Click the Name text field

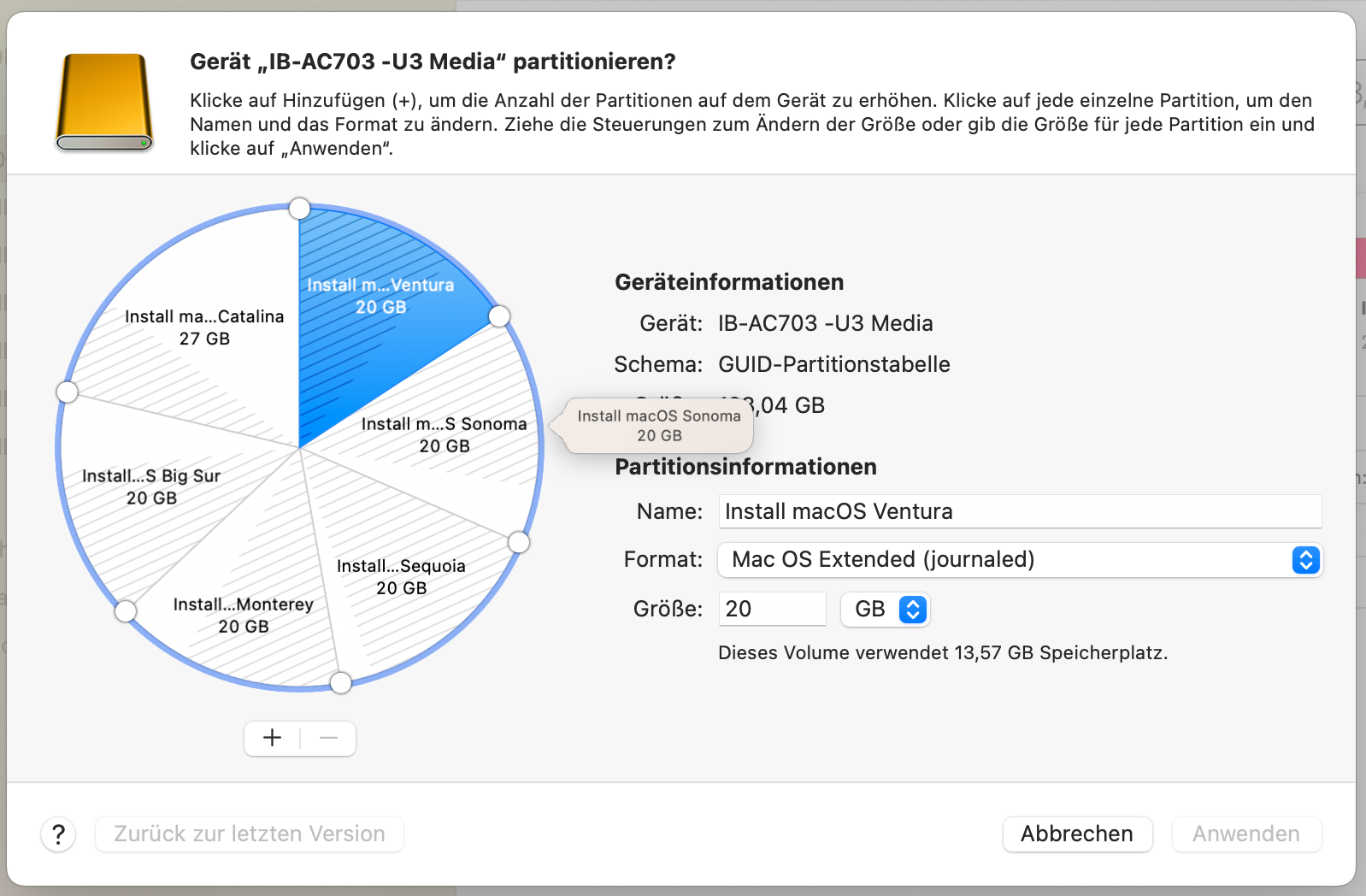click(1019, 511)
